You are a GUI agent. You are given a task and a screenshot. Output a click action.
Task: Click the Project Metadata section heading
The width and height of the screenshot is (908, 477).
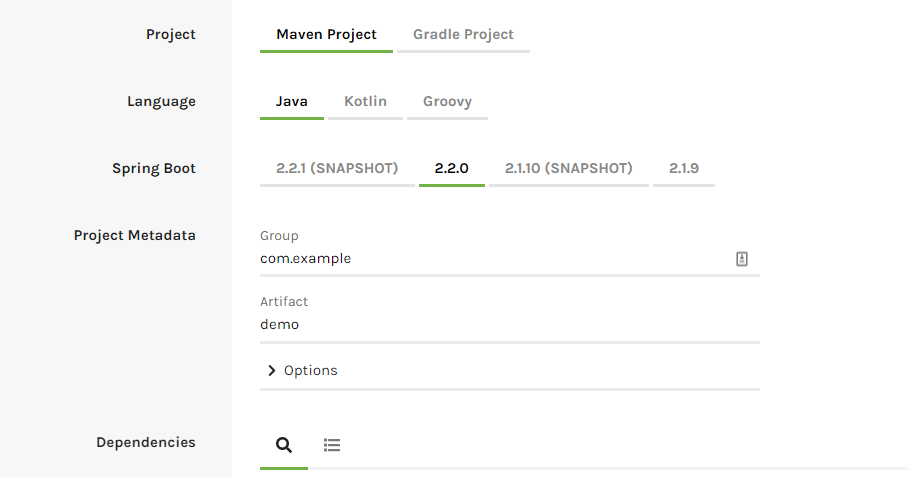click(x=135, y=236)
